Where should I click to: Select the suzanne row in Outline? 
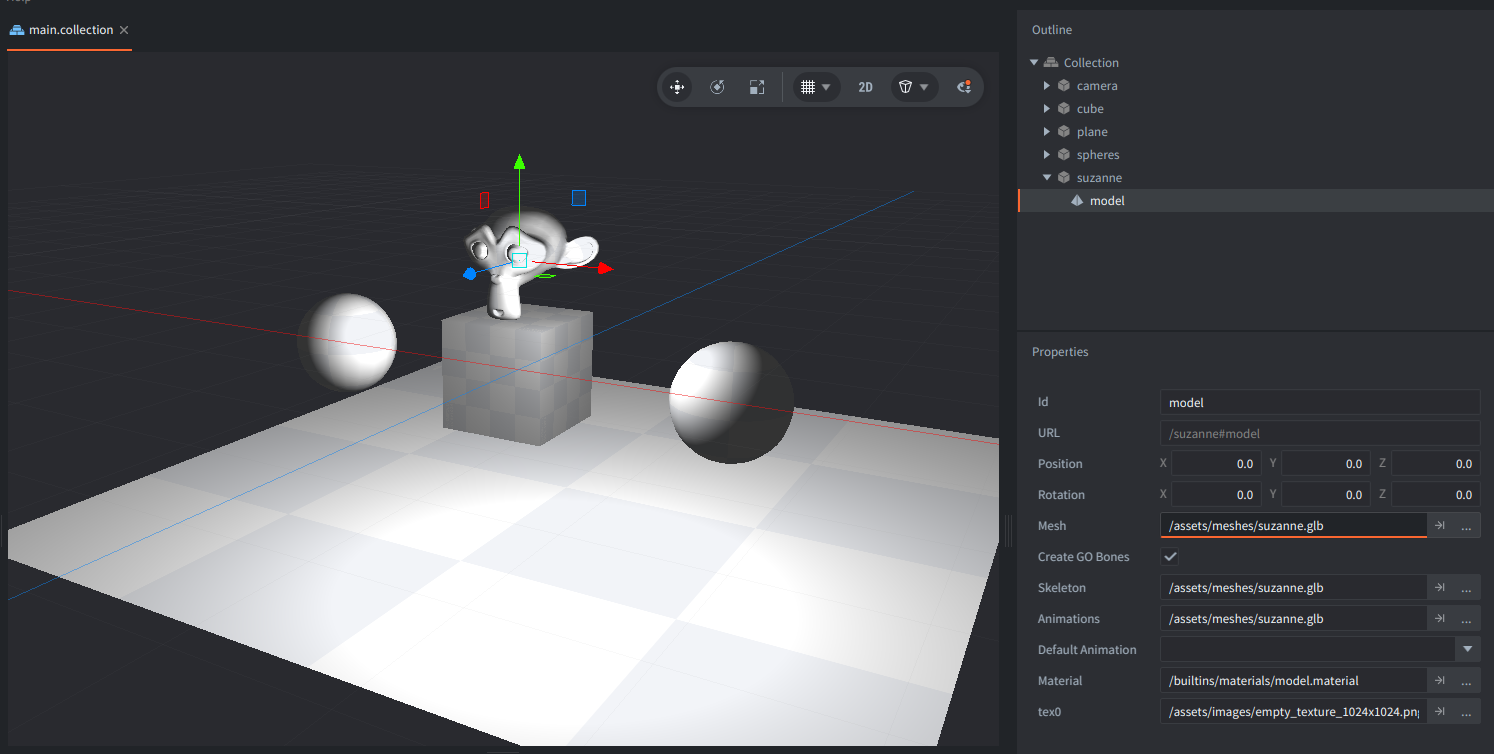[1255, 177]
